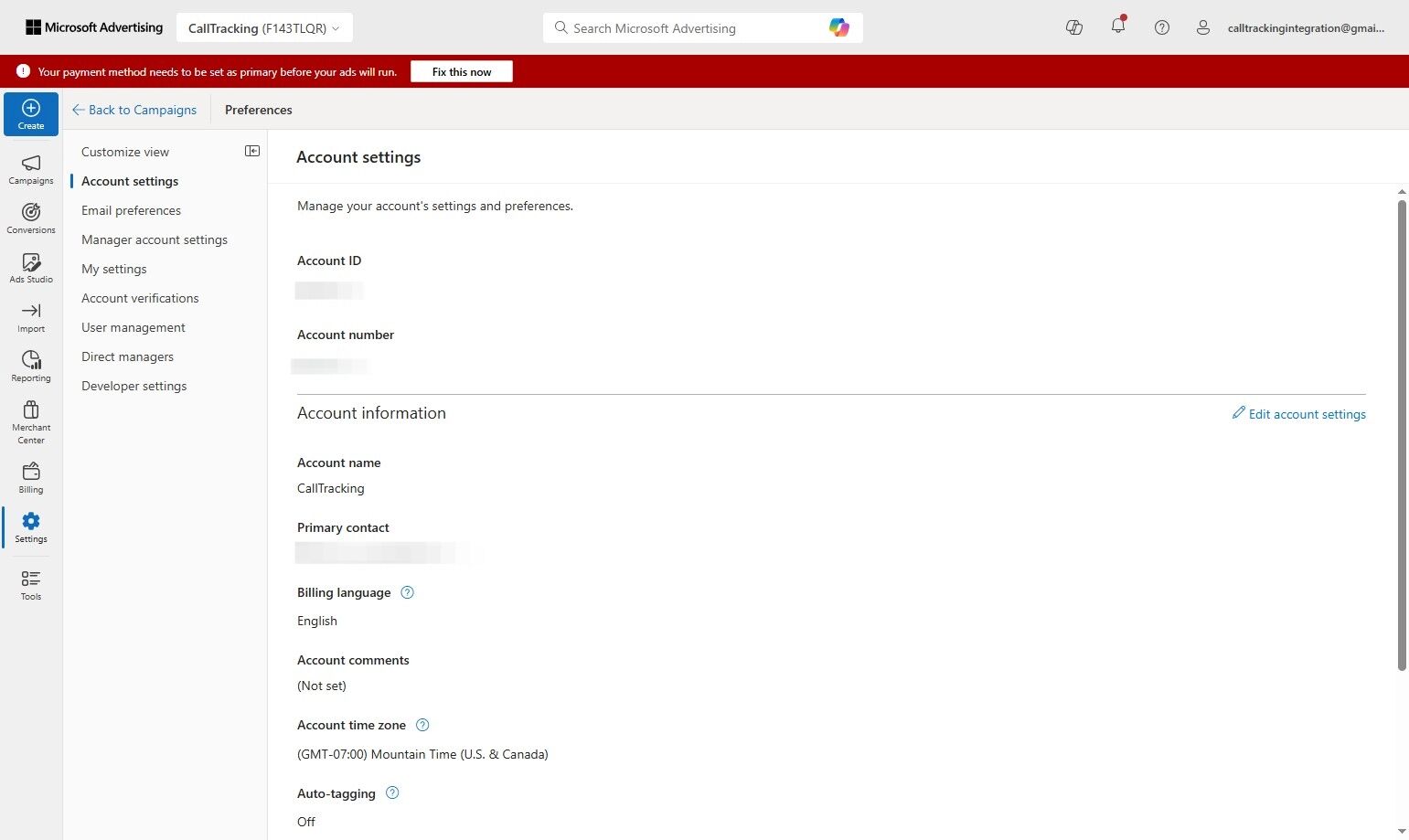Click Back to Campaigns link
Viewport: 1409px width, 840px height.
tap(134, 110)
